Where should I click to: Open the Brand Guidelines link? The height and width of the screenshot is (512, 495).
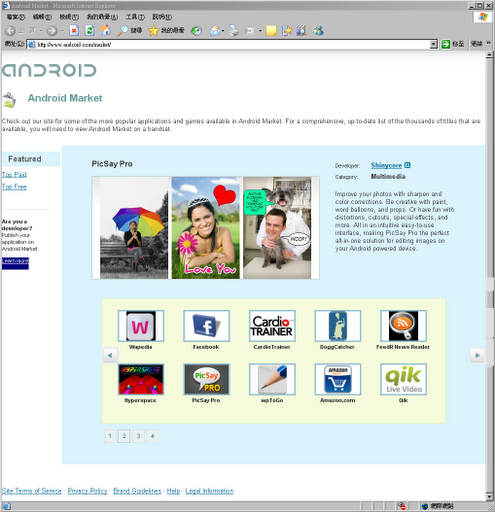pos(137,491)
